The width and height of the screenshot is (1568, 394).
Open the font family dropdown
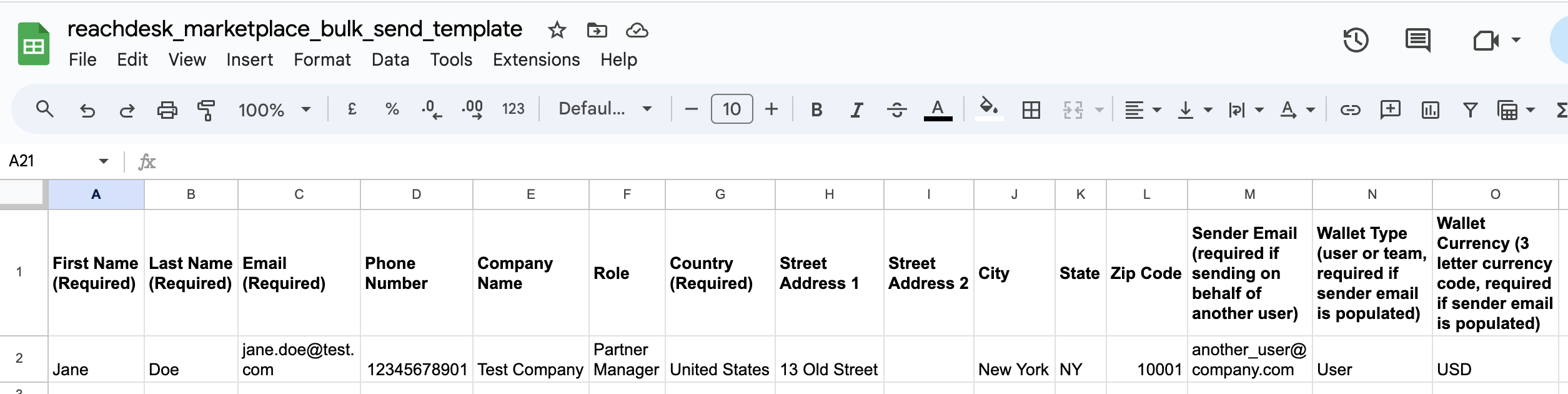605,109
